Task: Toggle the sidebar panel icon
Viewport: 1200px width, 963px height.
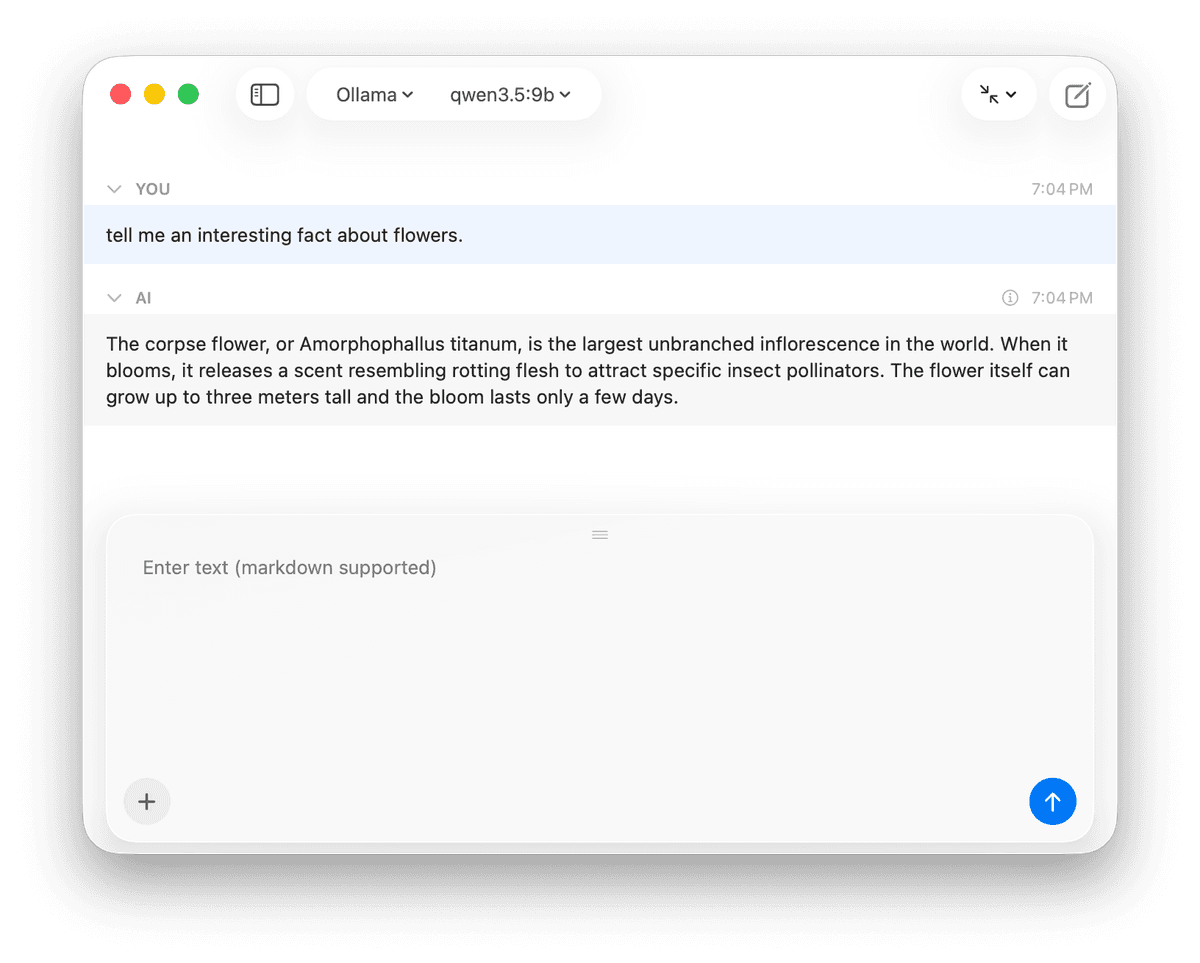Action: (x=264, y=93)
